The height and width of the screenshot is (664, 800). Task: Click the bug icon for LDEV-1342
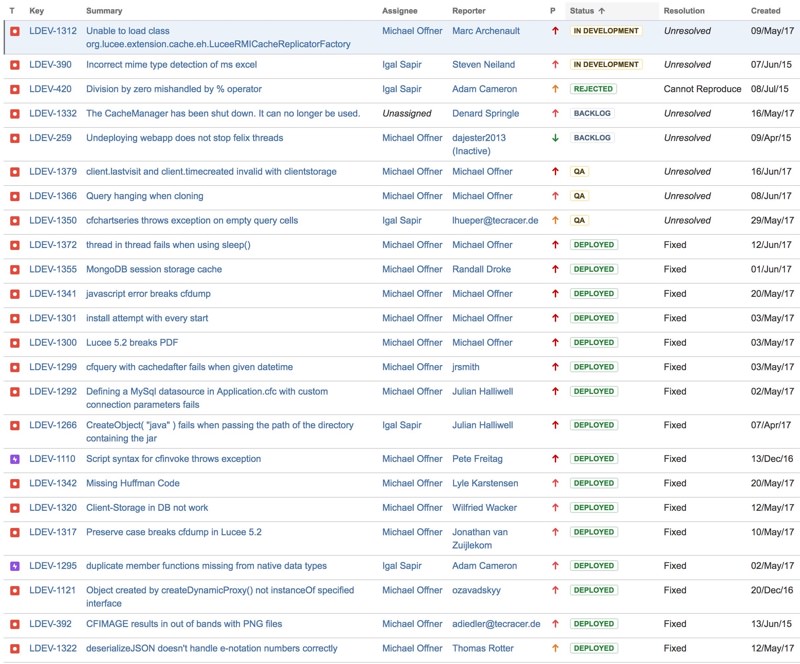click(x=15, y=483)
